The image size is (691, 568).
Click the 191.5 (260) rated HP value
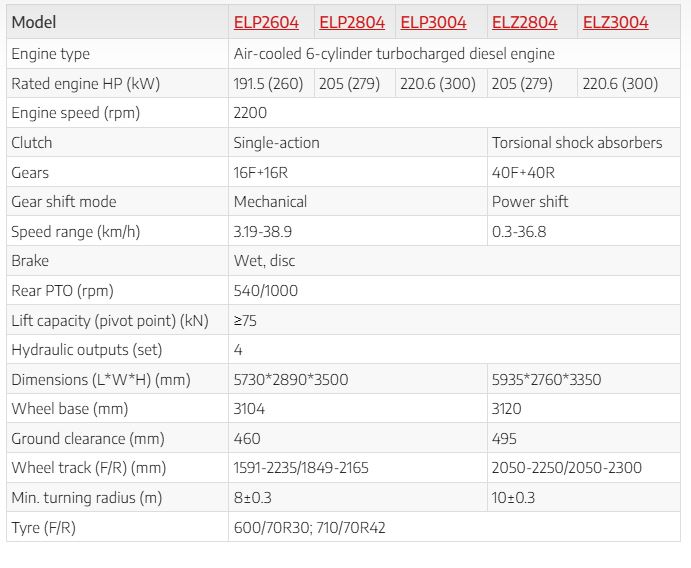268,84
